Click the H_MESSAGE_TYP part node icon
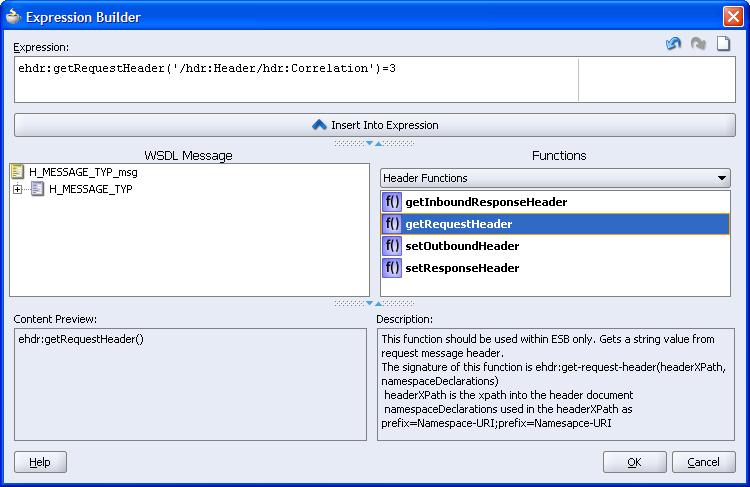The image size is (750, 487). pyautogui.click(x=37, y=189)
